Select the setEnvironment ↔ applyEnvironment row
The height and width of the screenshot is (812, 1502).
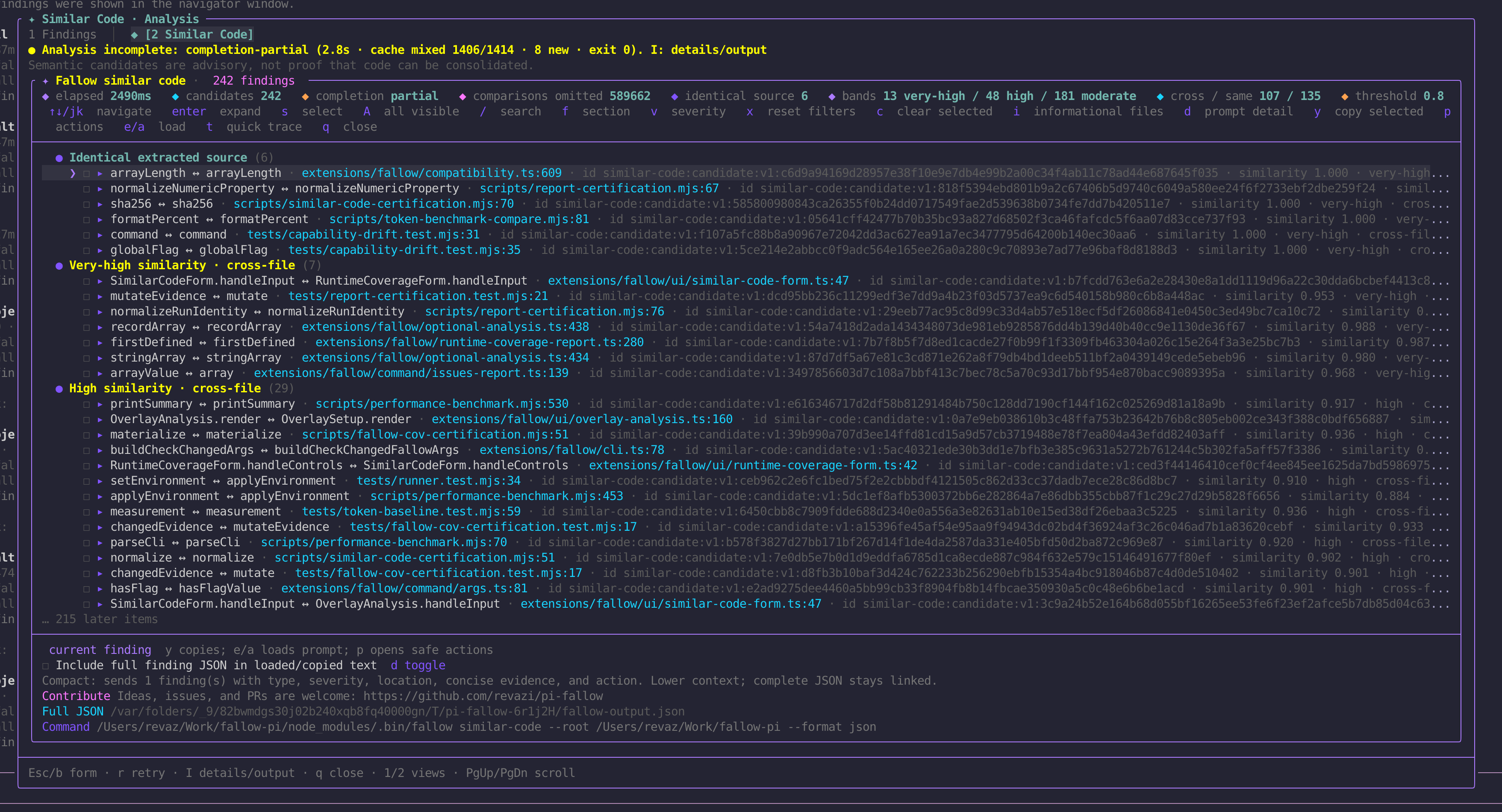tap(746, 482)
